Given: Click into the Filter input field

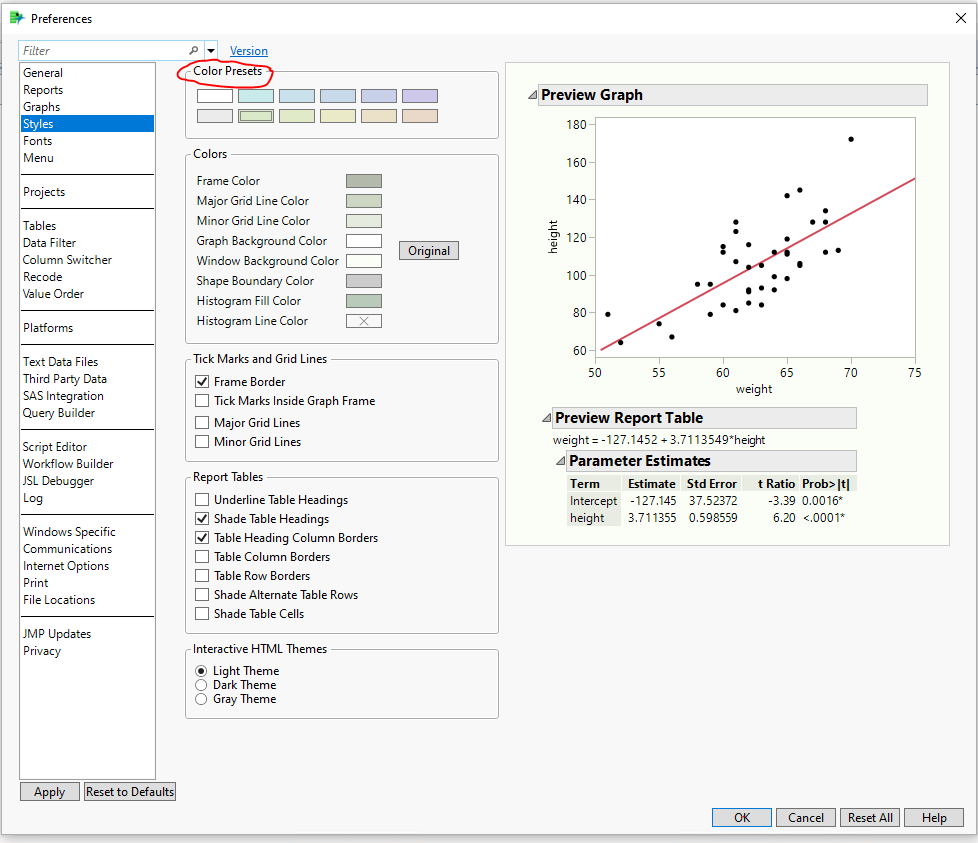Looking at the screenshot, I should click(100, 50).
